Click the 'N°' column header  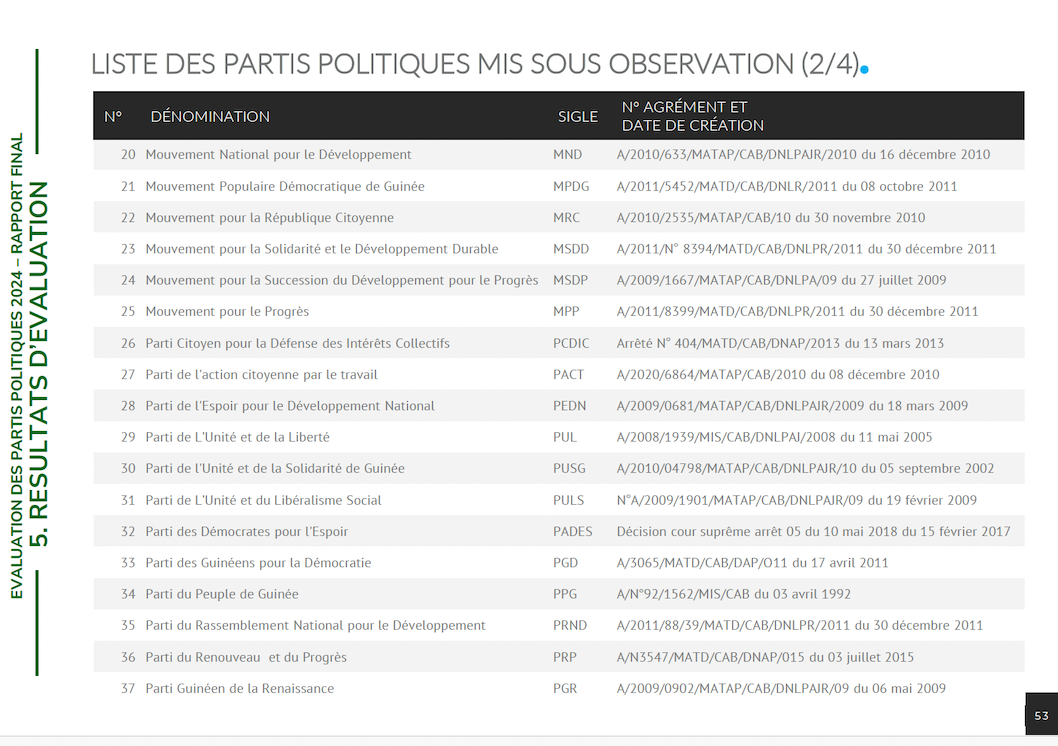(x=113, y=116)
